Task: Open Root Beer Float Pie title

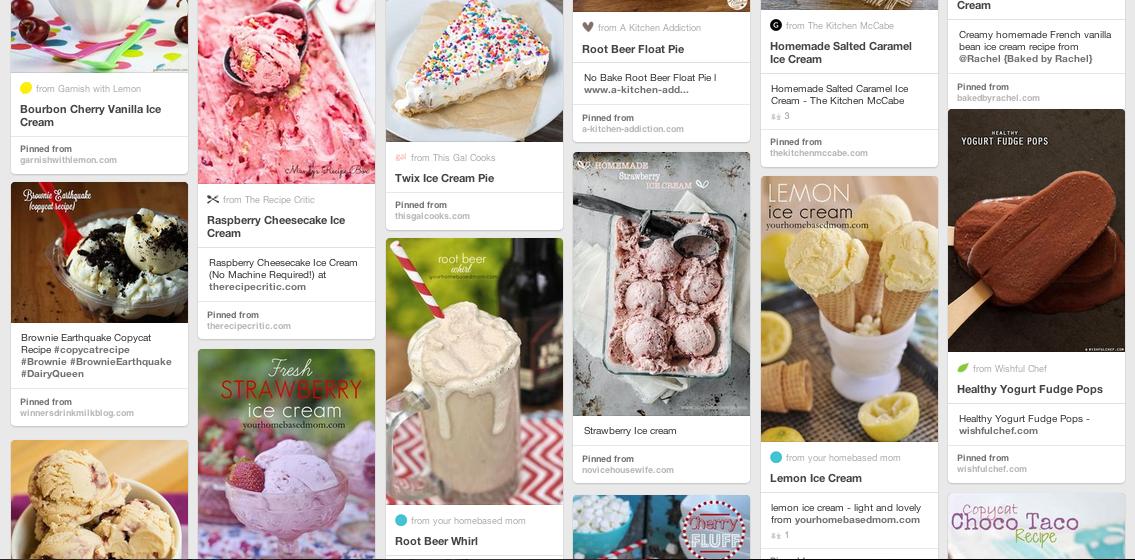Action: (633, 49)
